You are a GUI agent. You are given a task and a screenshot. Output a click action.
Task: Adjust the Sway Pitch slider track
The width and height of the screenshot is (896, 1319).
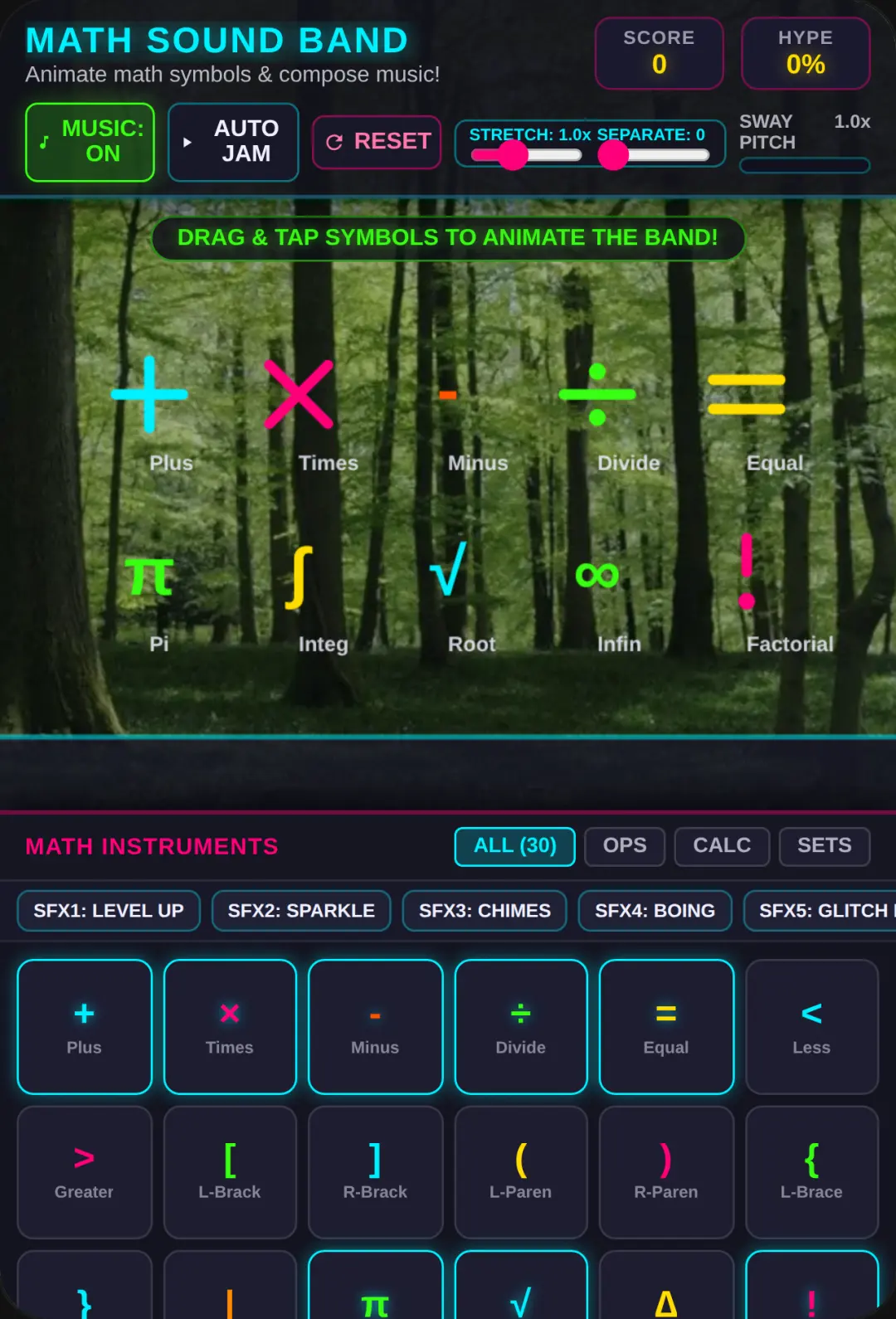coord(805,165)
